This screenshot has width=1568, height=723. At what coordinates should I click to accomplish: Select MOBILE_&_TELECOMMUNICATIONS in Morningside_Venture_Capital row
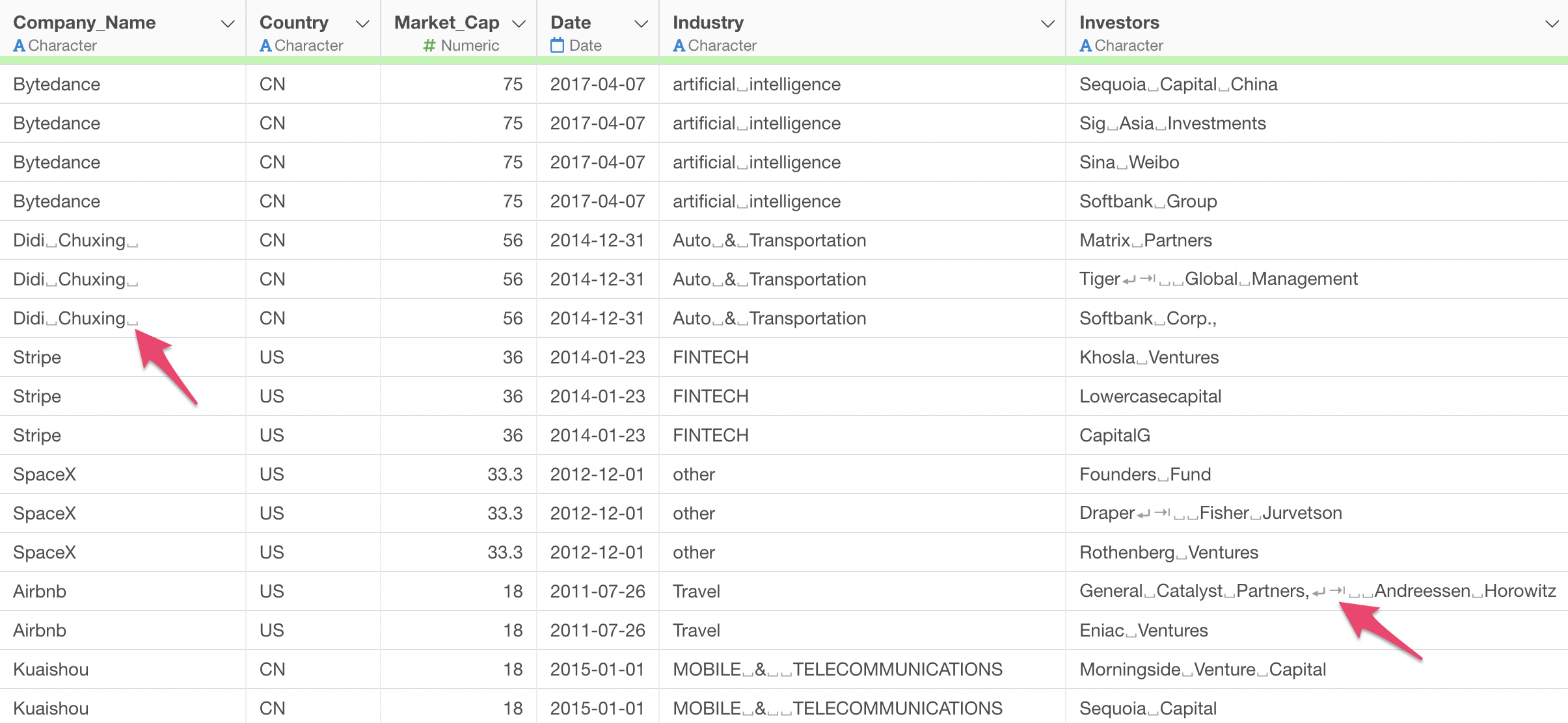[863, 670]
